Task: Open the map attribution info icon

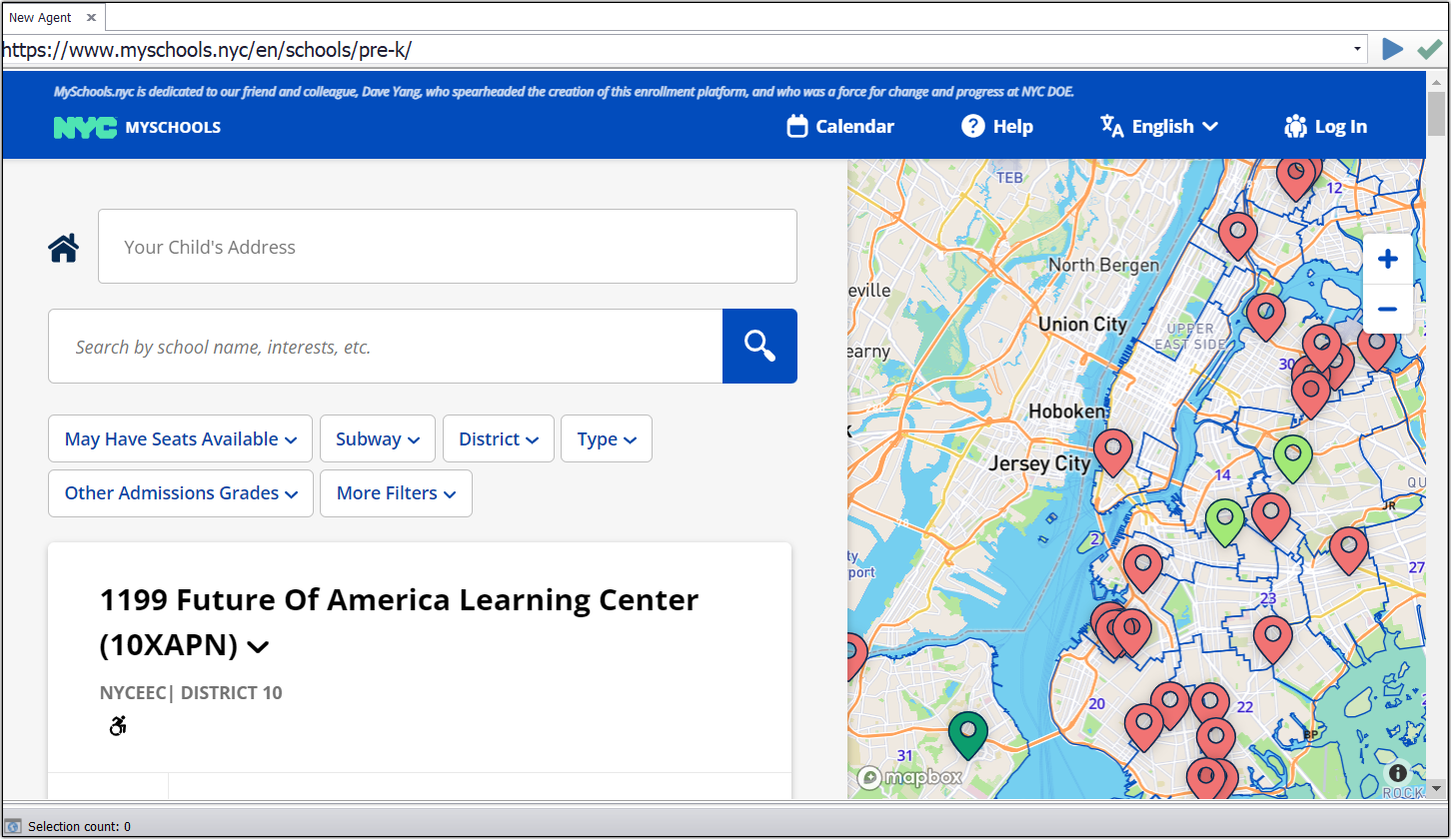Action: click(x=1397, y=772)
